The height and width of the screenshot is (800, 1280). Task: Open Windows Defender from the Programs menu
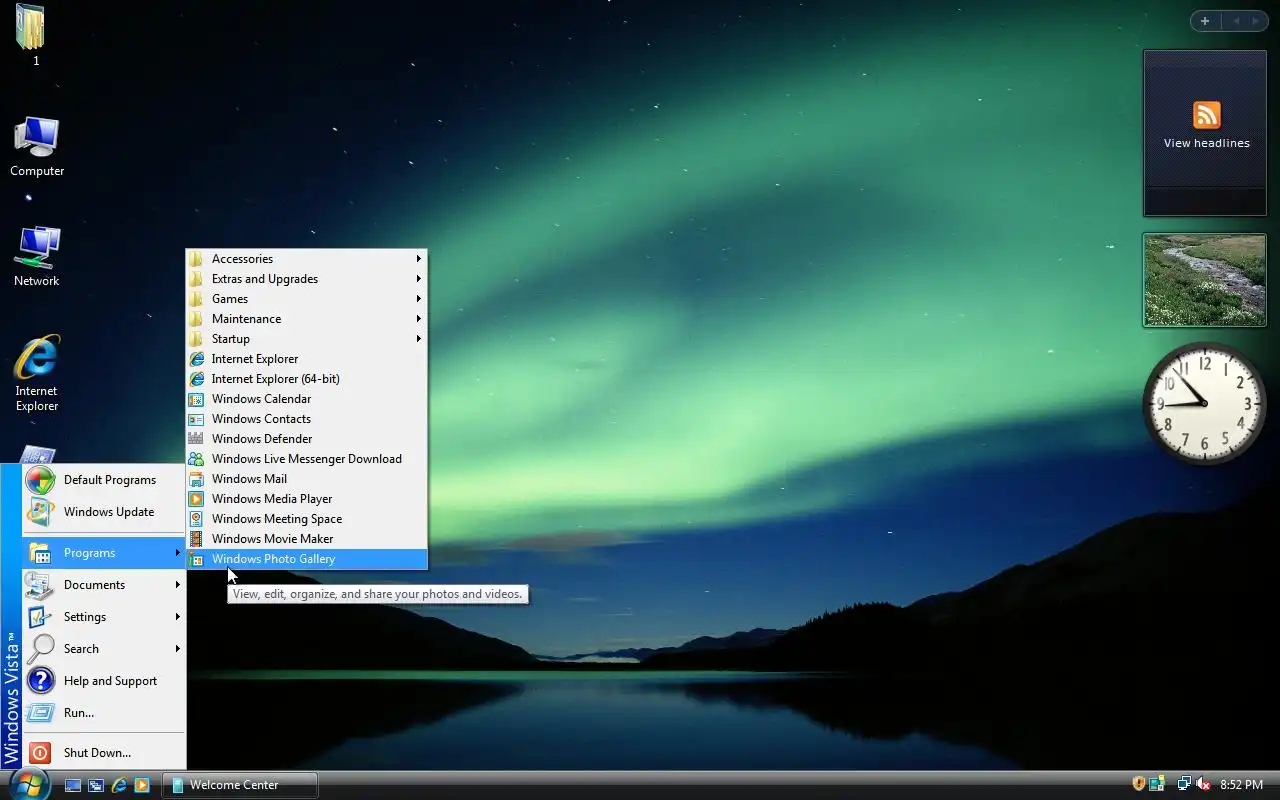[x=306, y=439]
